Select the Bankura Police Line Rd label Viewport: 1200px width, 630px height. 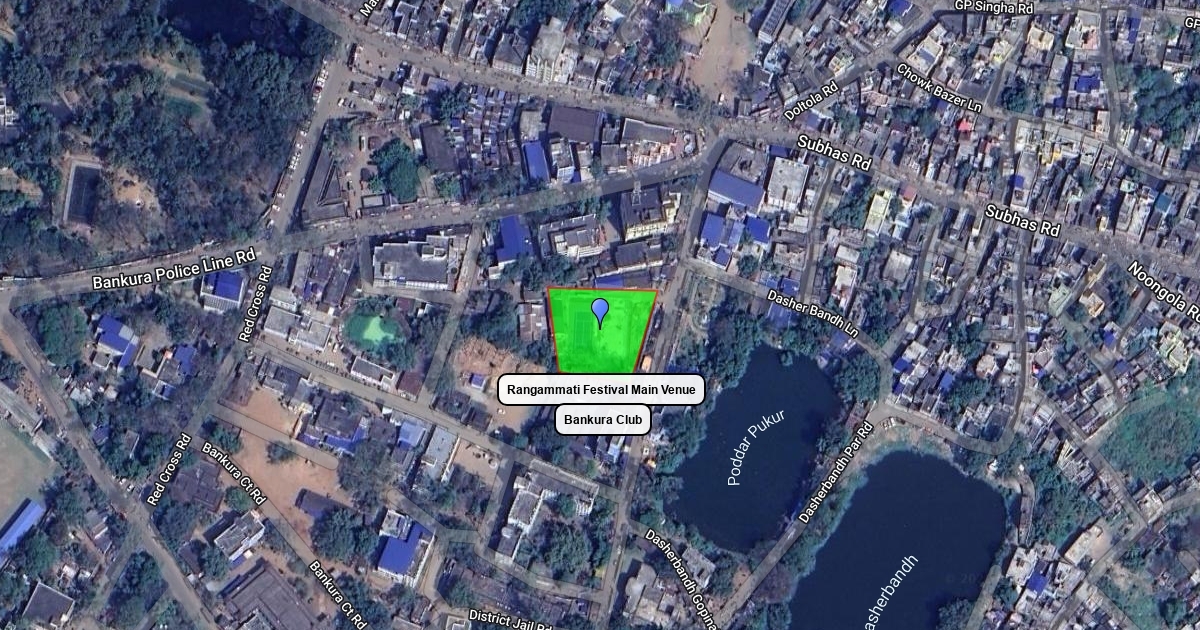tap(174, 268)
